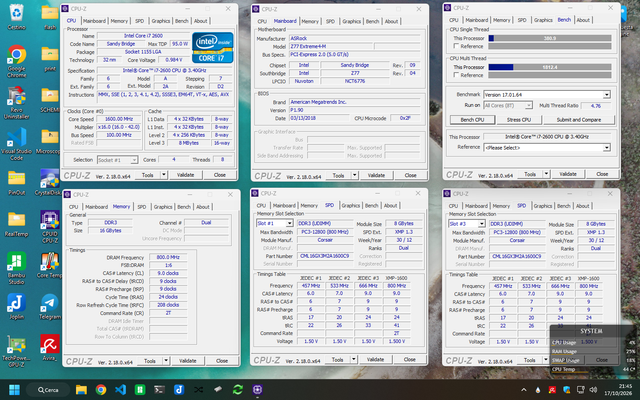Start benchmark with Bench CPU button
The image size is (640, 400).
pyautogui.click(x=472, y=120)
